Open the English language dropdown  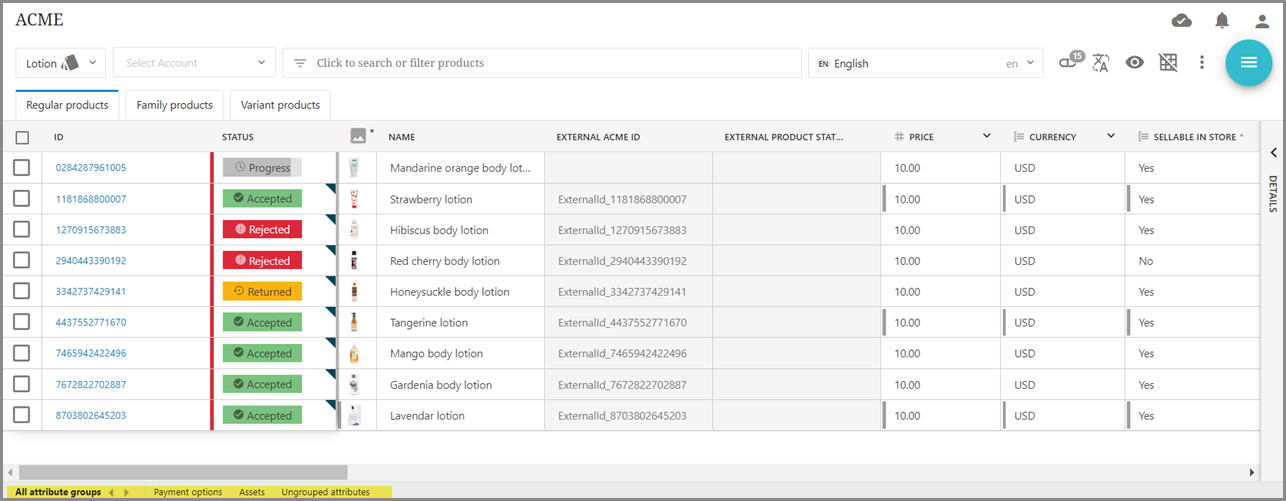[925, 63]
